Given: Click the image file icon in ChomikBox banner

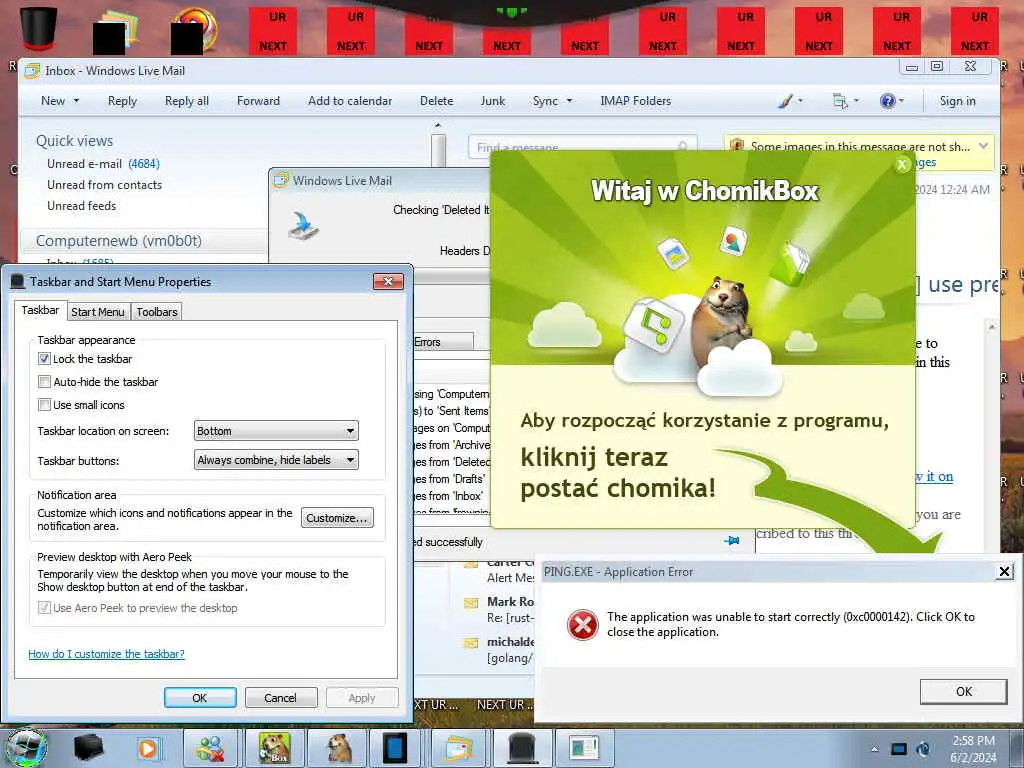Looking at the screenshot, I should [673, 253].
